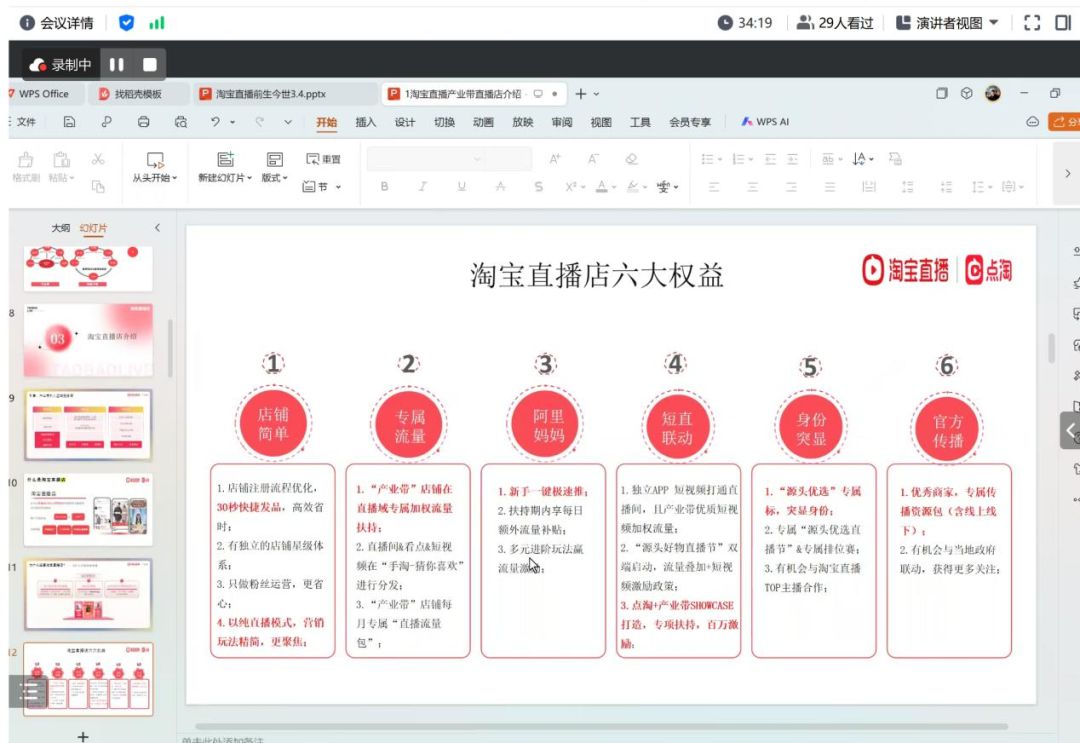Toggle the meeting side panel icon
Viewport: 1080px width, 743px height.
click(x=1063, y=23)
